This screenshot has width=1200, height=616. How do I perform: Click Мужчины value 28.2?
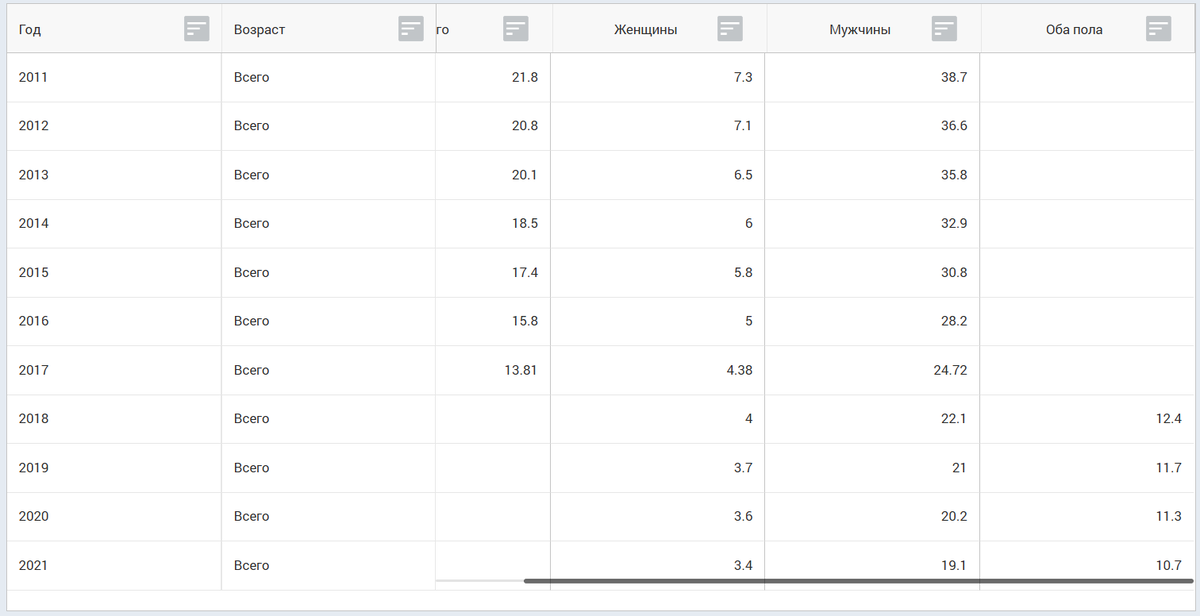(x=954, y=321)
